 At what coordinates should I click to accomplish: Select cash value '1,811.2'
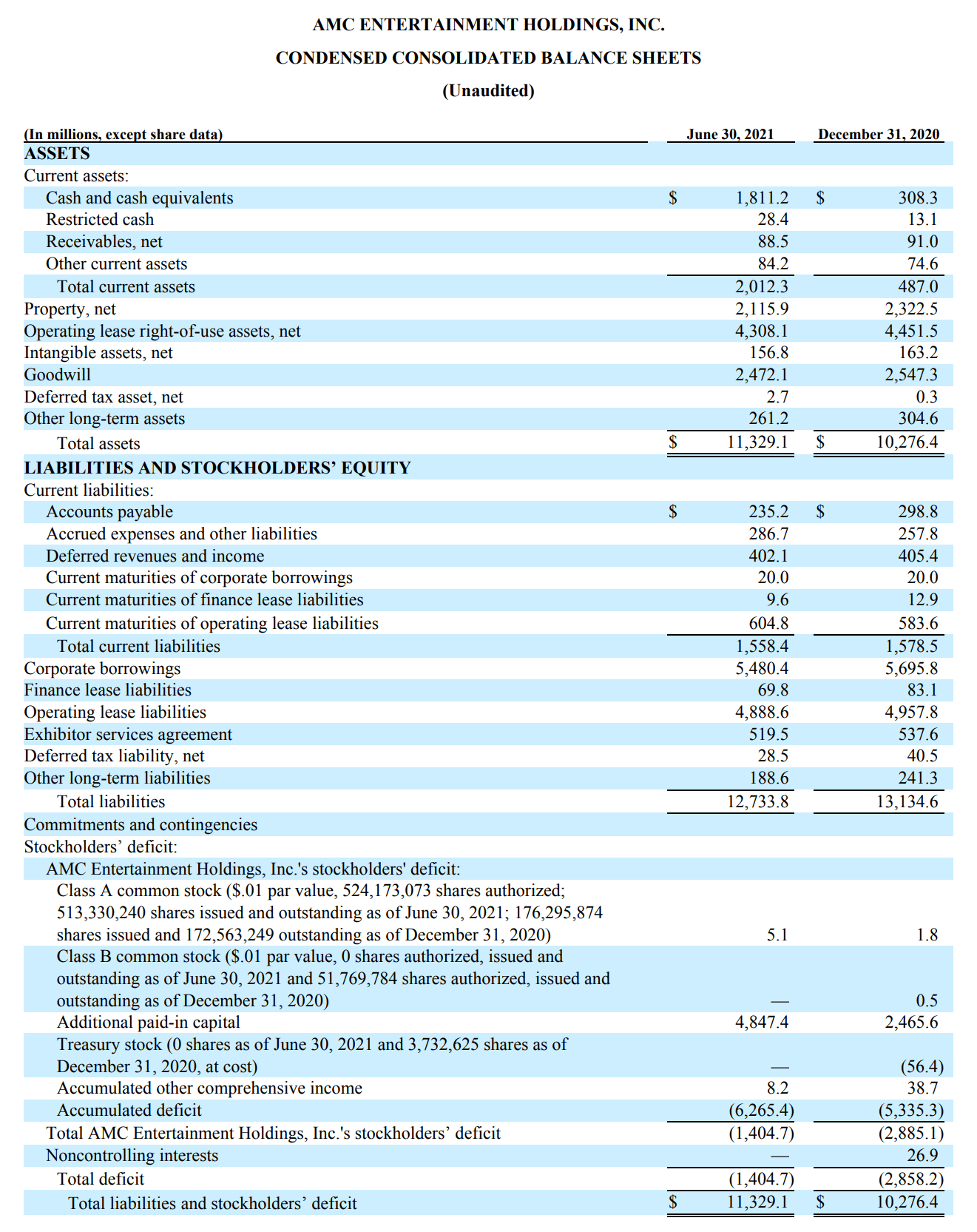pos(762,198)
